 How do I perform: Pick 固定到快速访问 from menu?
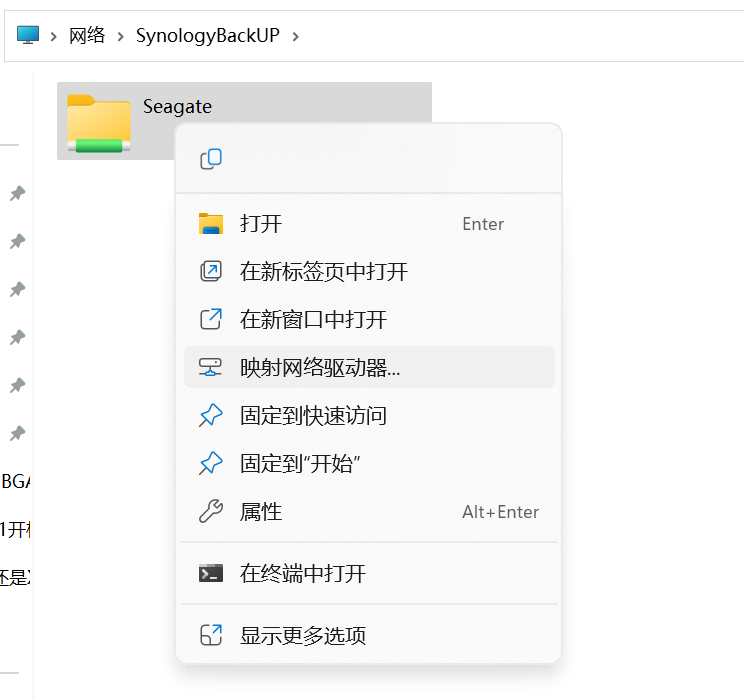(x=369, y=416)
